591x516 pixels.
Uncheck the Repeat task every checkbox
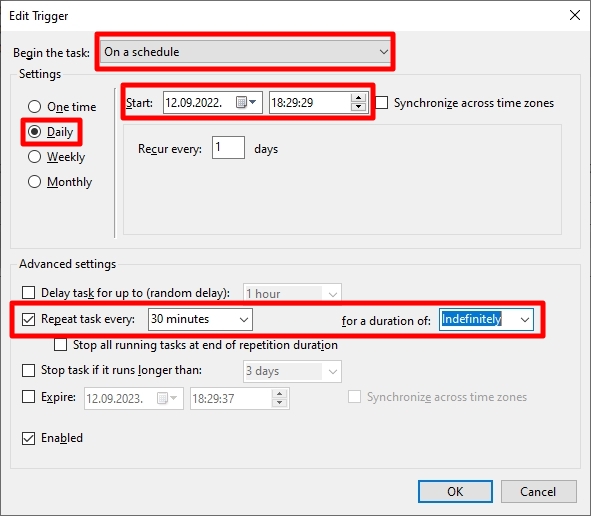[x=28, y=319]
